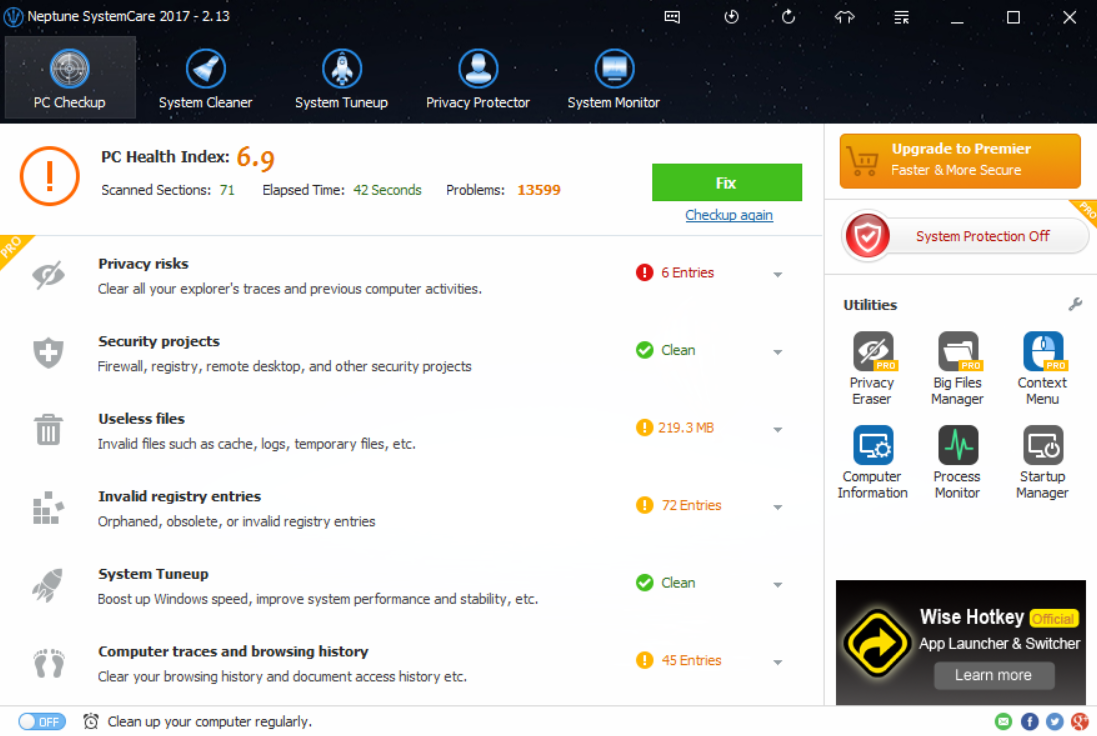This screenshot has width=1097, height=736.
Task: Expand the Useless files dropdown arrow
Action: click(778, 430)
